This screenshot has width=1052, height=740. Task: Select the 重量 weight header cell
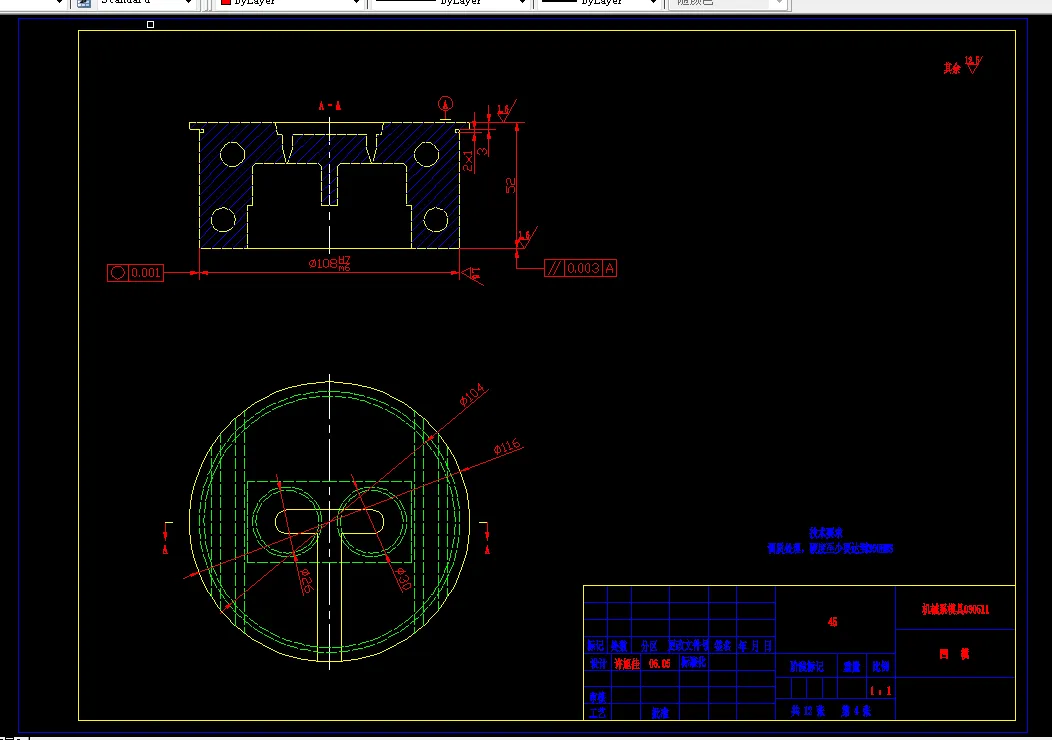click(x=852, y=666)
